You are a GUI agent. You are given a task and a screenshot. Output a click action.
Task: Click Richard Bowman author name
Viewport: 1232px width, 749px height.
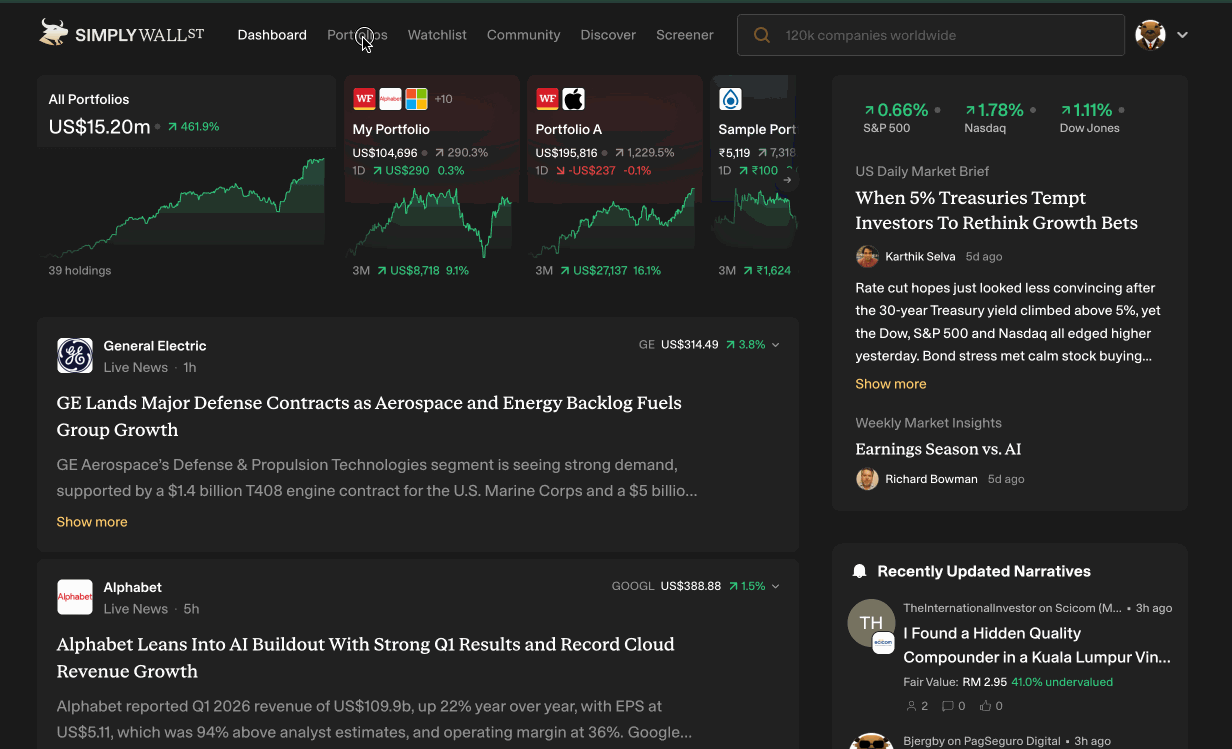(x=931, y=479)
